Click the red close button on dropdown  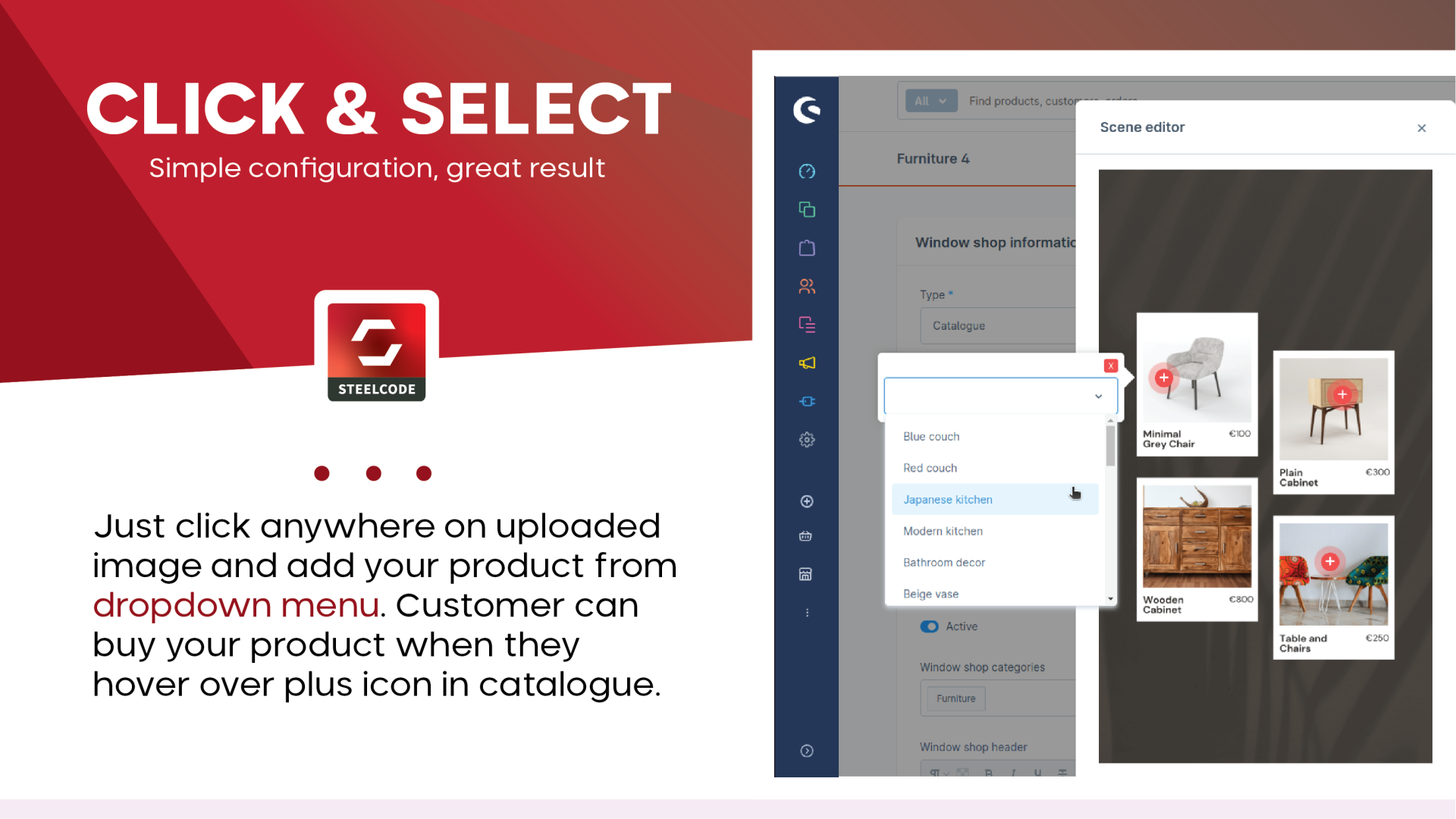click(1111, 366)
